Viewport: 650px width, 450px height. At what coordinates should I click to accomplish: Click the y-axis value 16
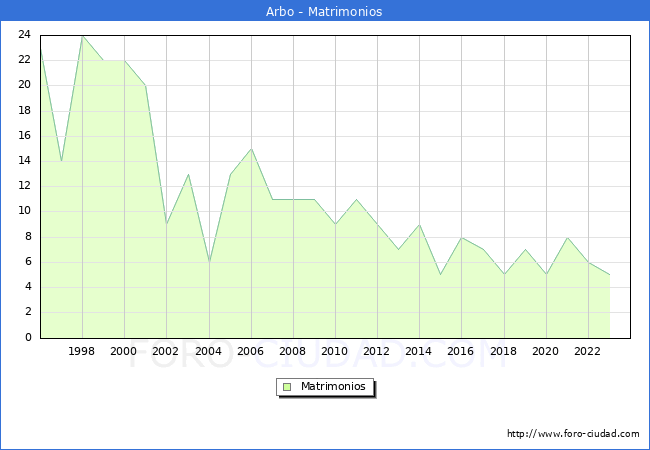(x=25, y=135)
